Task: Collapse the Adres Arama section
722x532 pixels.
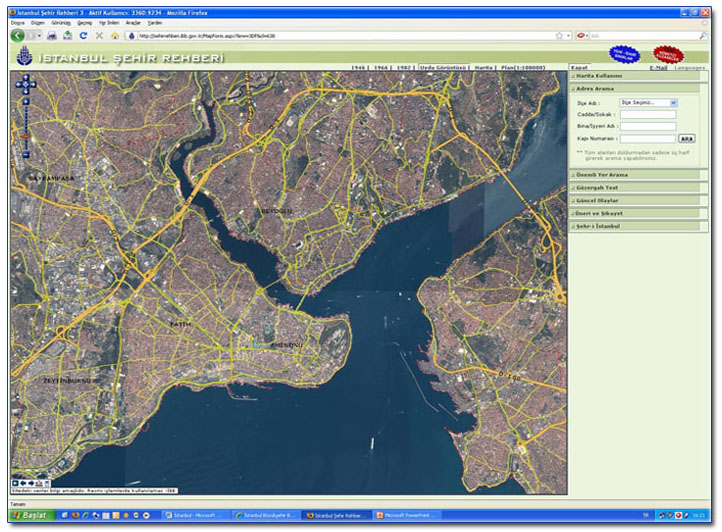Action: click(635, 88)
